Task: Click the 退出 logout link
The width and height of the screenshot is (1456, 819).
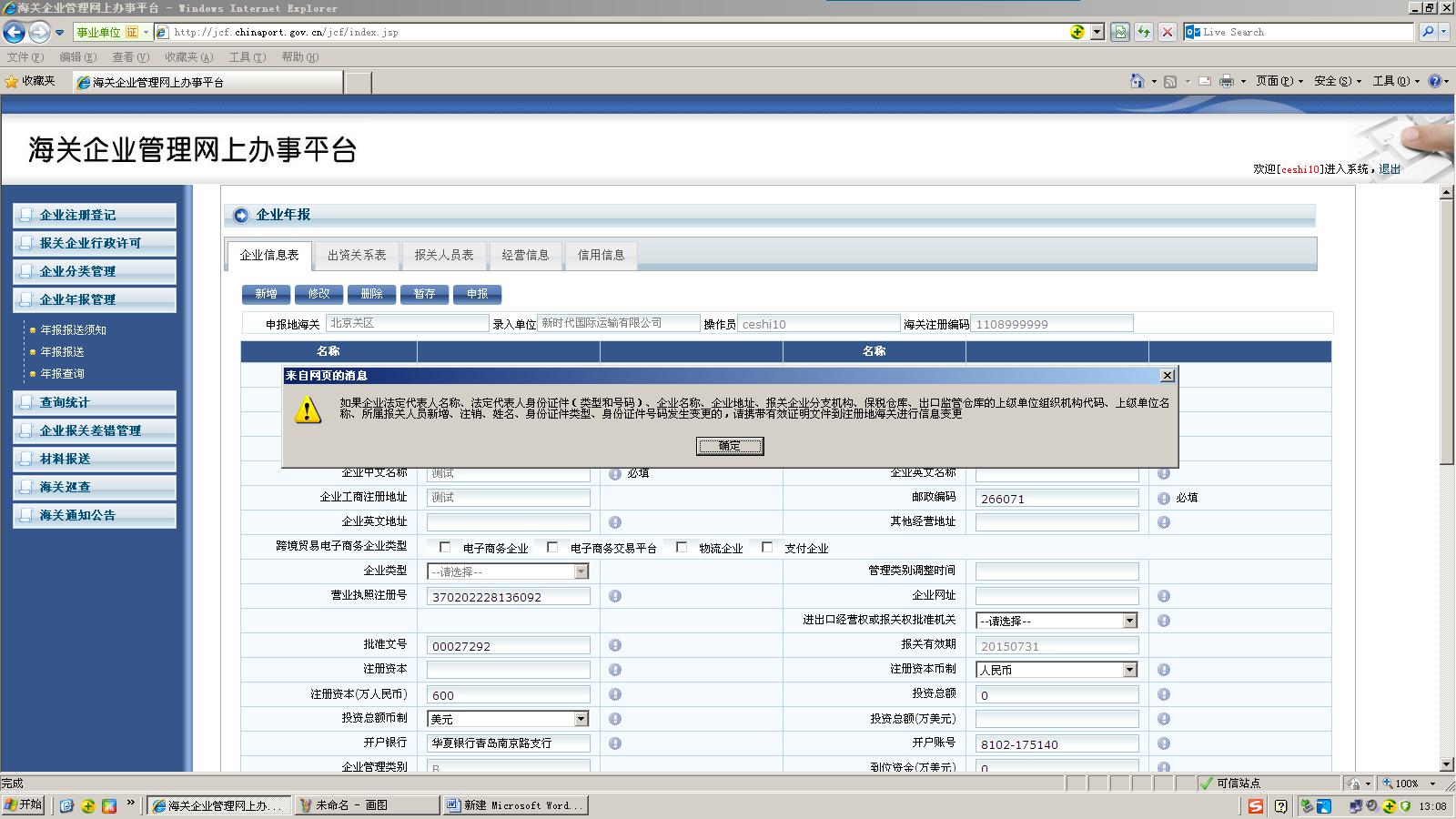Action: tap(1390, 169)
